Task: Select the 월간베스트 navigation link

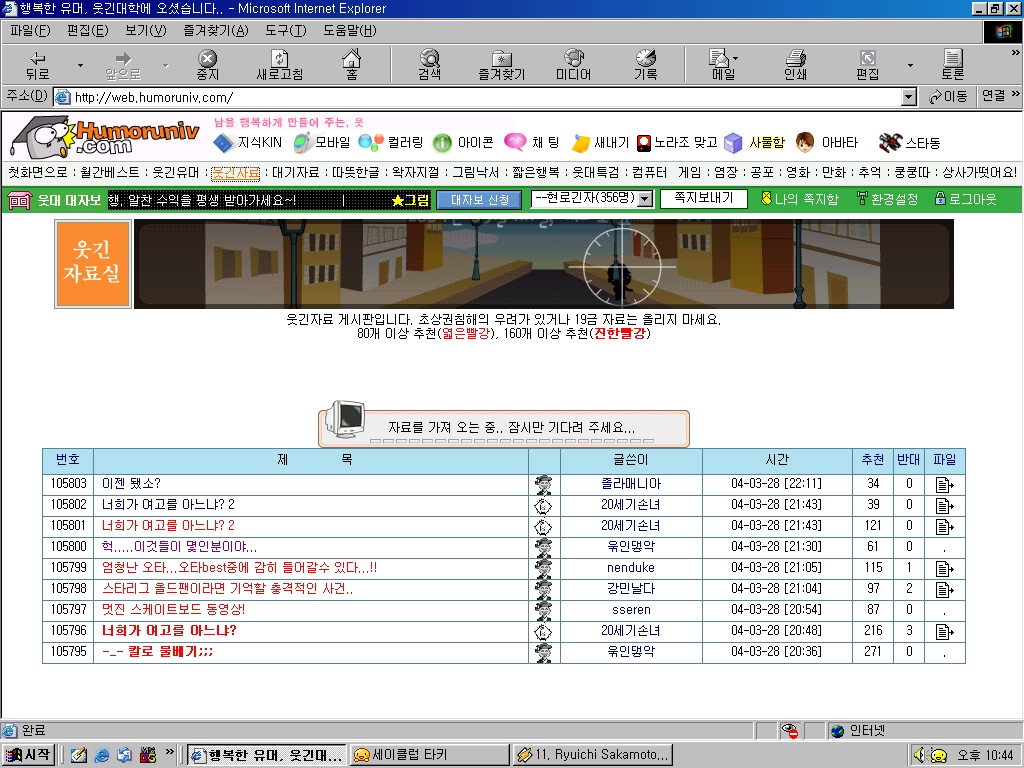Action: click(110, 172)
